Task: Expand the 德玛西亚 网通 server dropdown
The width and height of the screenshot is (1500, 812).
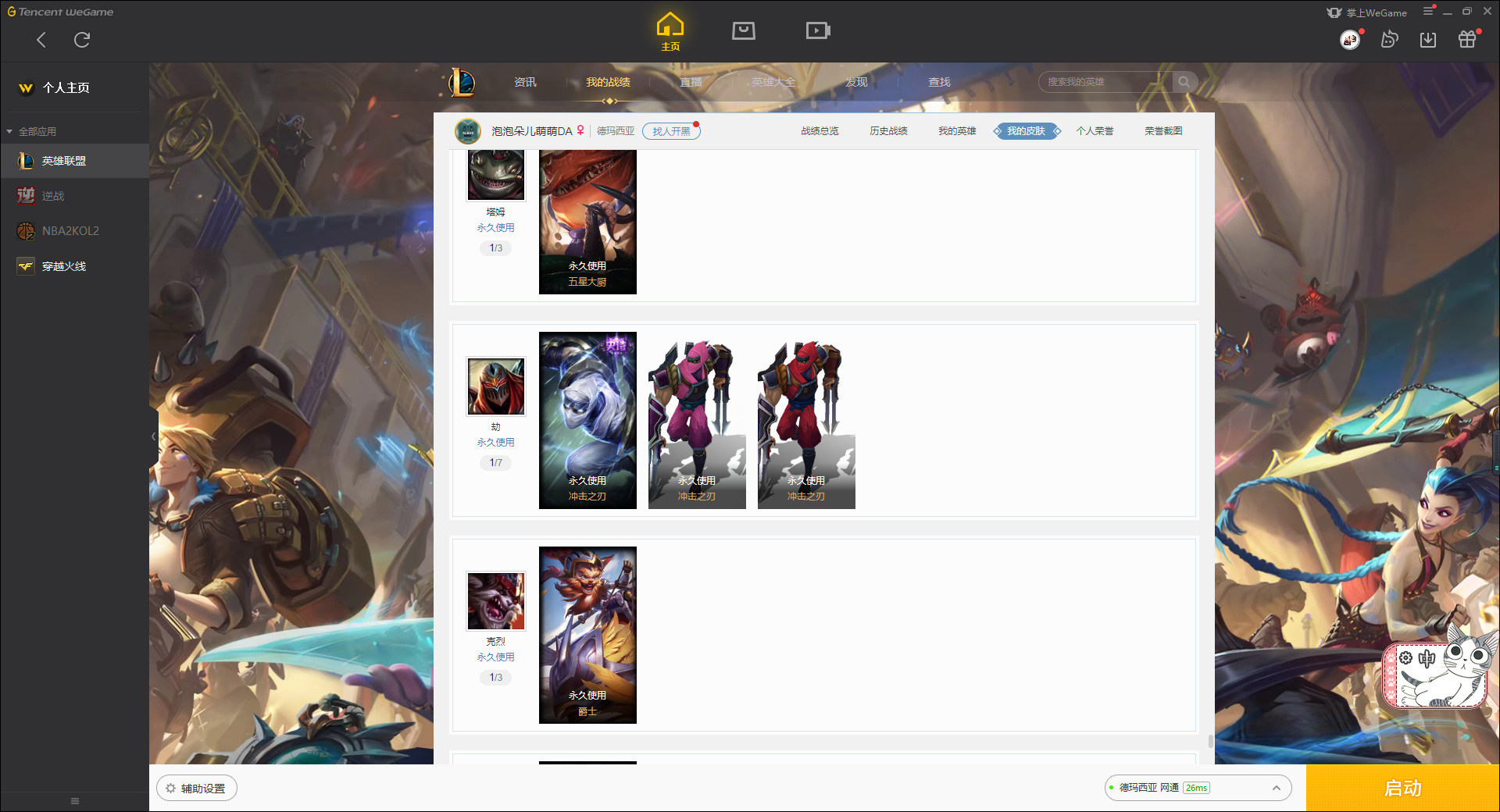Action: pos(1198,788)
